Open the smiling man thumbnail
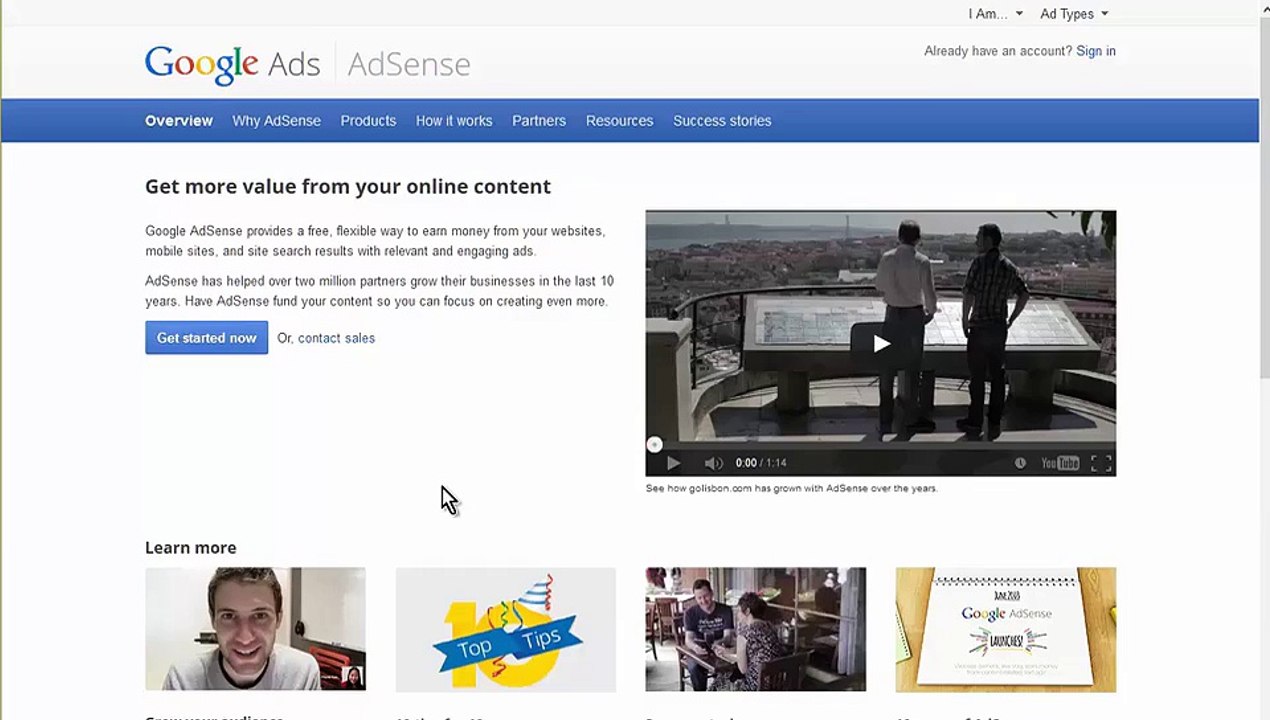Viewport: 1270px width, 720px height. click(255, 630)
